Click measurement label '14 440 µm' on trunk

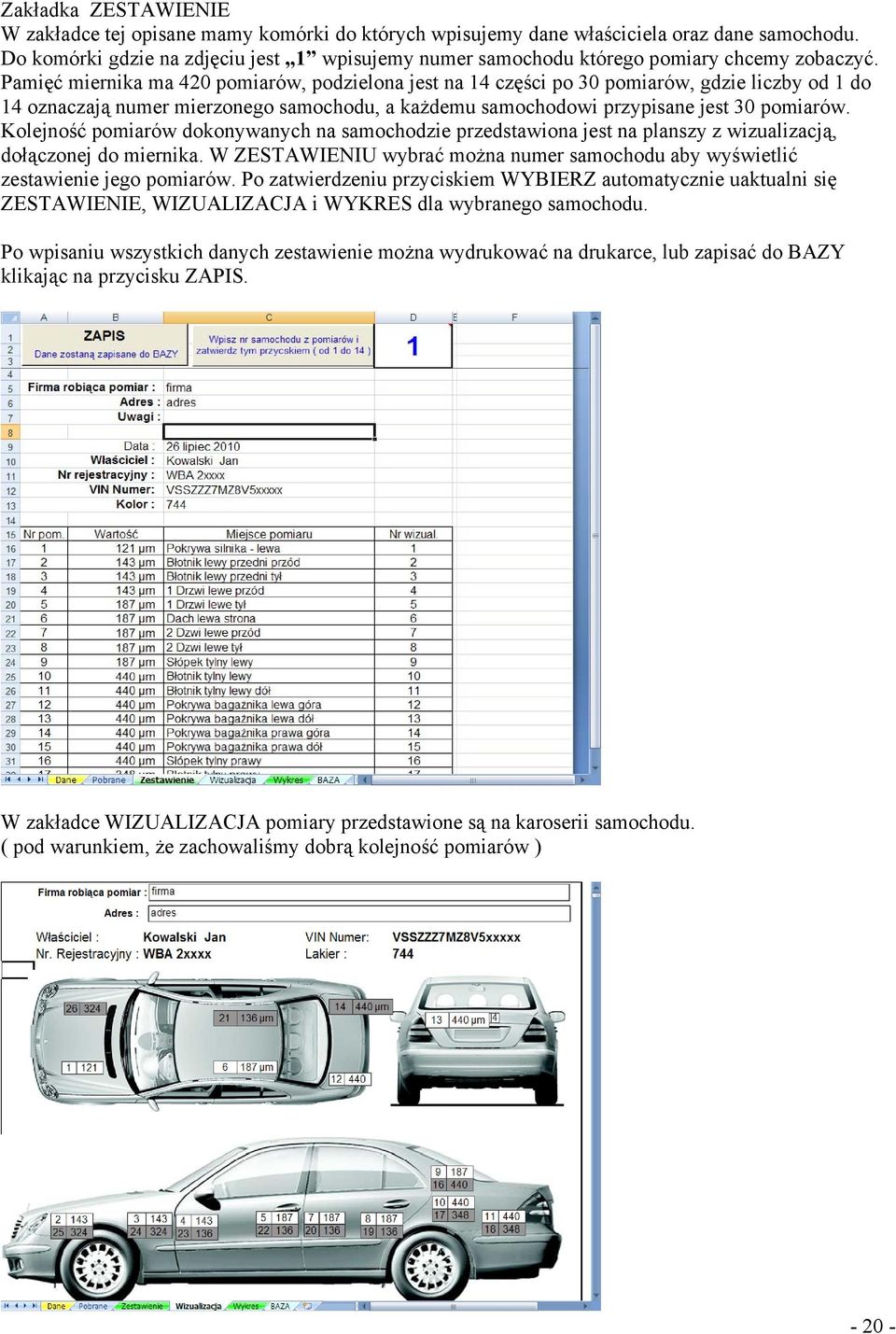362,1006
